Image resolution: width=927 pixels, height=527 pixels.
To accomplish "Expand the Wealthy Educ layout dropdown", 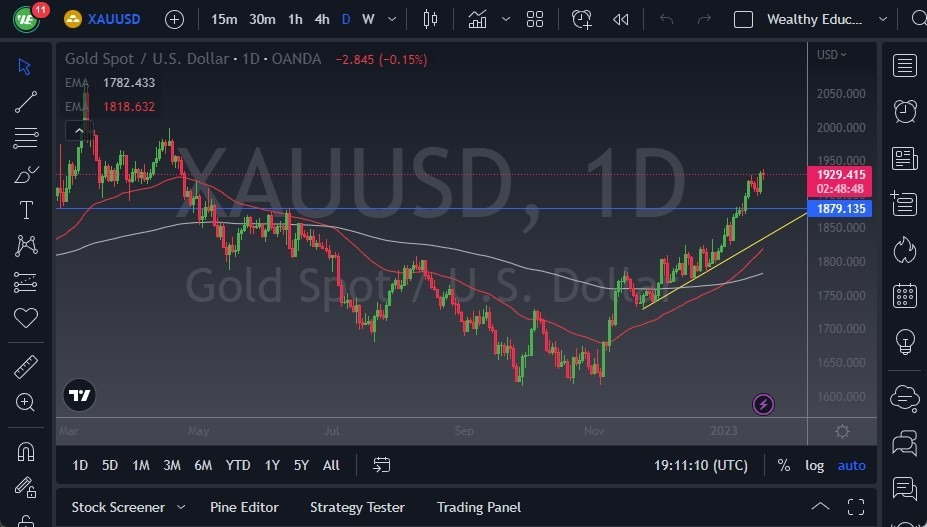I will click(x=883, y=20).
